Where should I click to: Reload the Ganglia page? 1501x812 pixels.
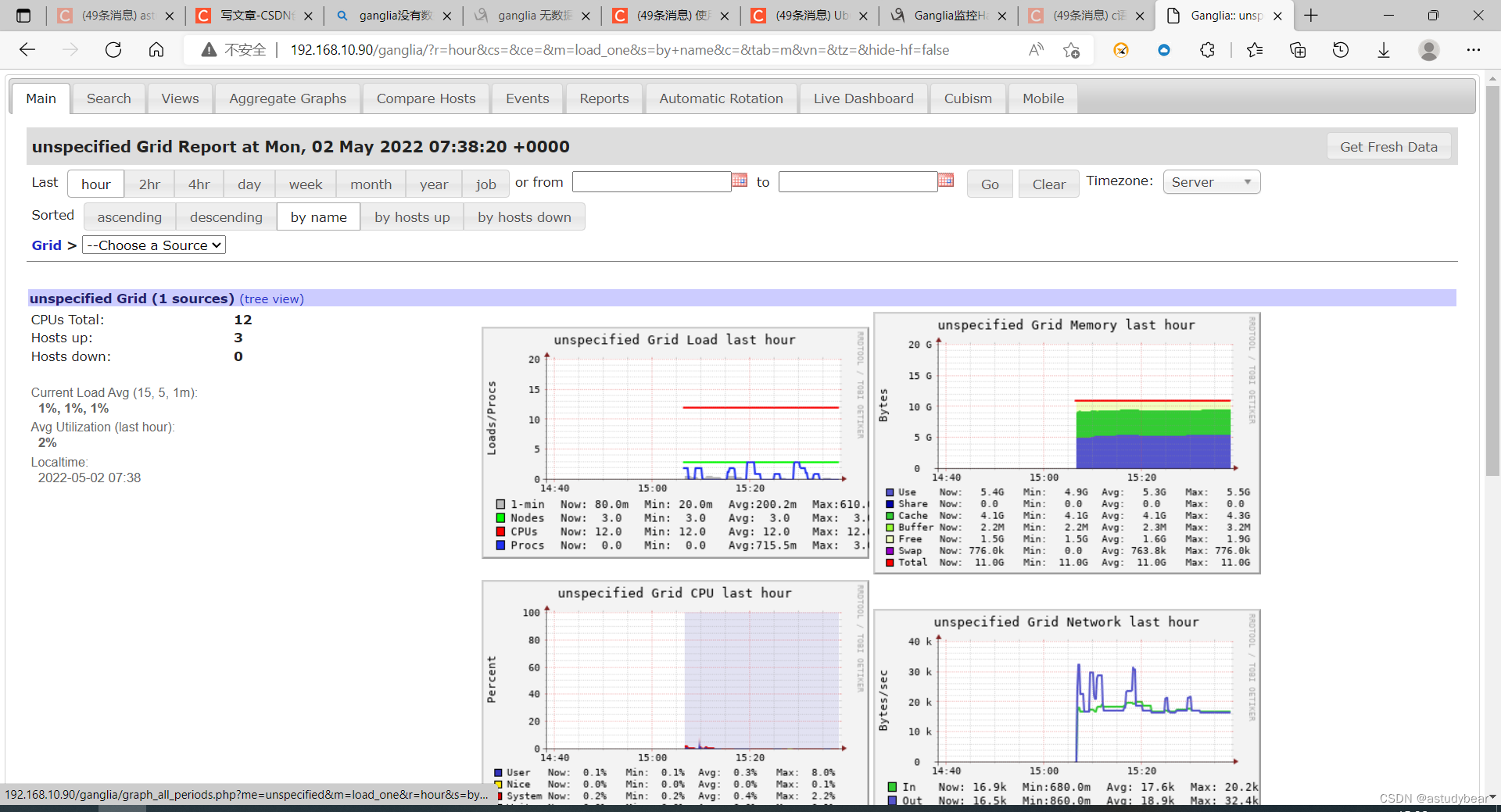[x=113, y=50]
